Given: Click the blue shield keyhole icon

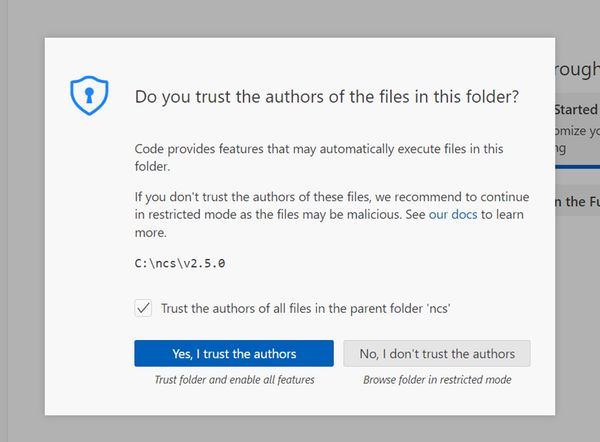Looking at the screenshot, I should point(89,95).
